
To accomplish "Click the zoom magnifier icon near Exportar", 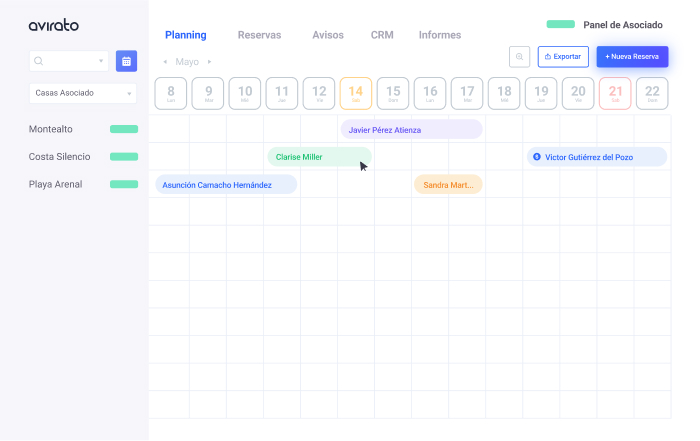I will click(519, 57).
